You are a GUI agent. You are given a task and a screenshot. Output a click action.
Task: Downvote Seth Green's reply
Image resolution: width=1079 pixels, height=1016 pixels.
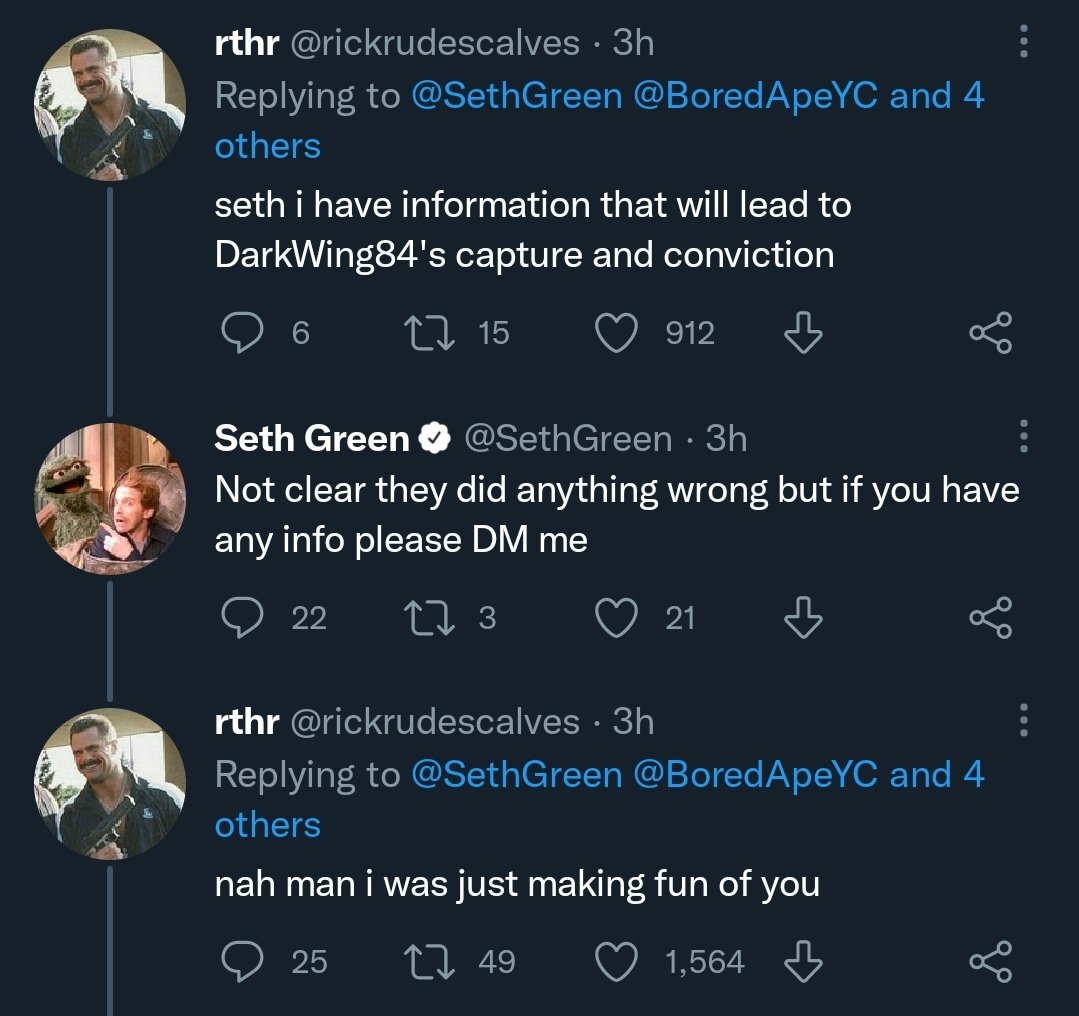[803, 617]
